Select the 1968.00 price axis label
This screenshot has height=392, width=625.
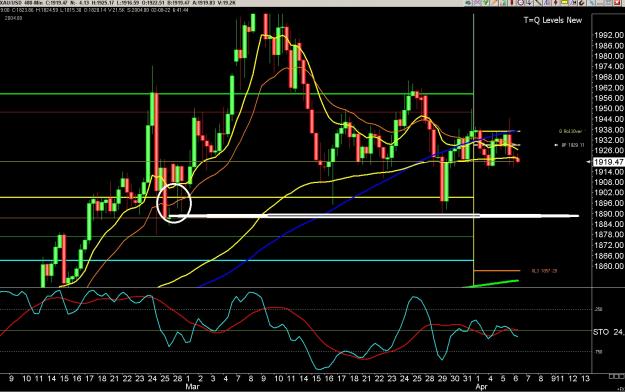[609, 77]
